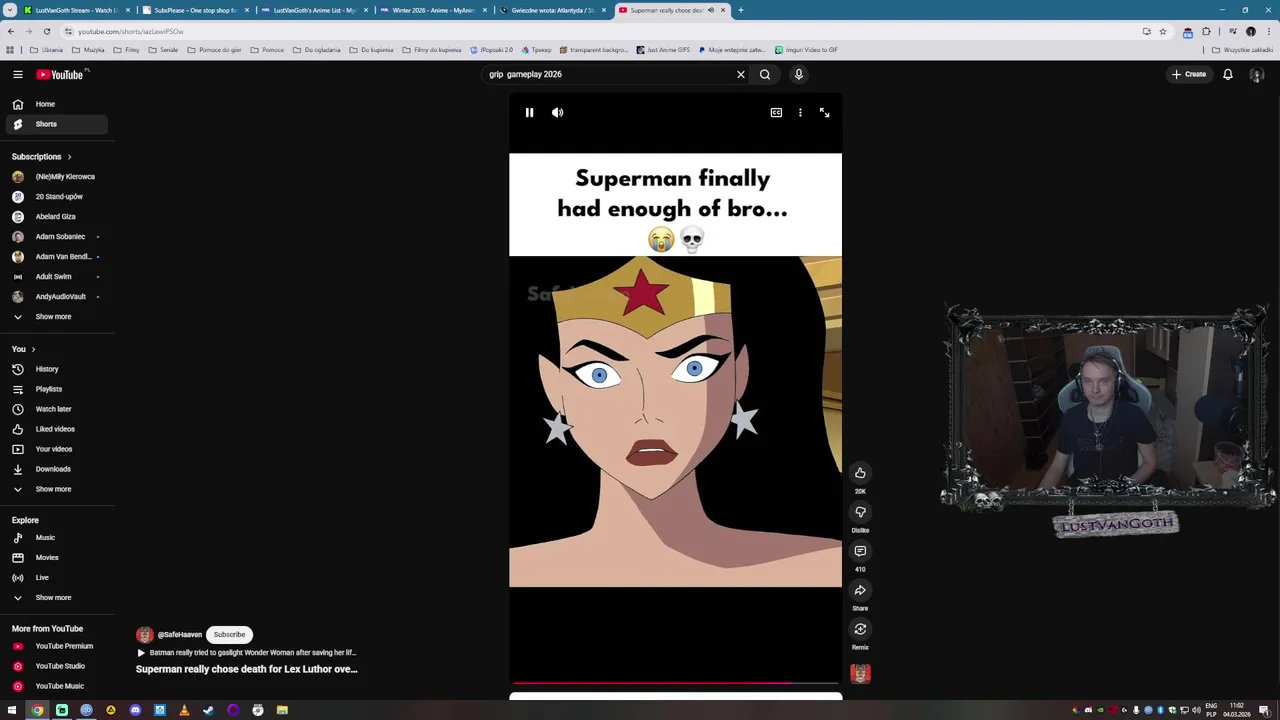Open the Create menu
The image size is (1280, 720).
pyautogui.click(x=1189, y=74)
